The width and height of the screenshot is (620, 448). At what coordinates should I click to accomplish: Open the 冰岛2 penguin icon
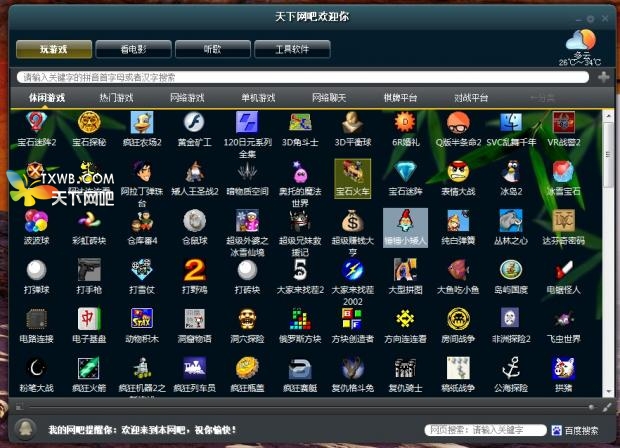click(511, 172)
